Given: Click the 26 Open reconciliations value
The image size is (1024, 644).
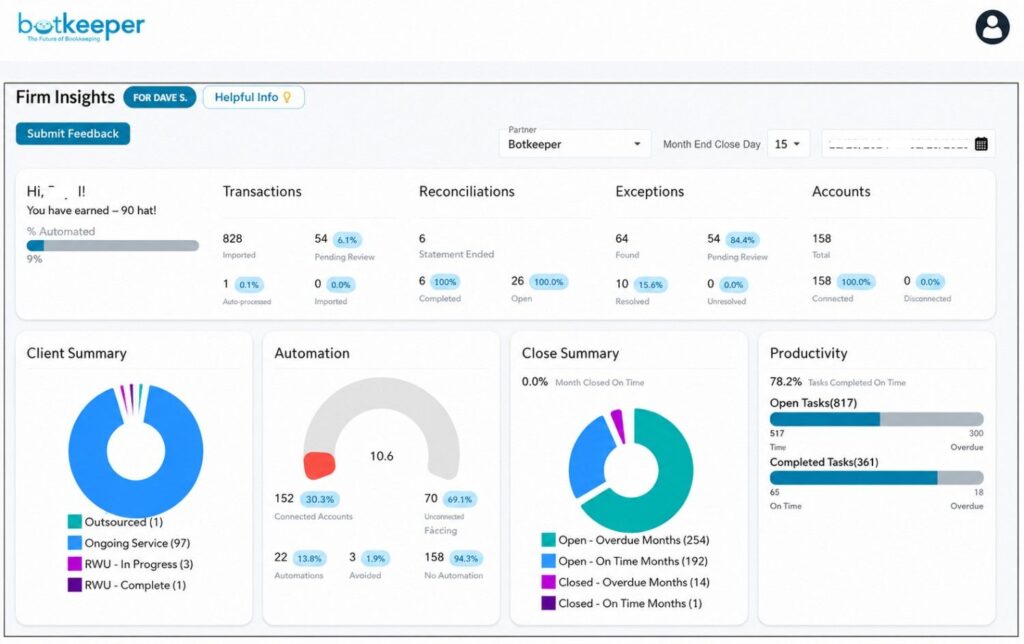Looking at the screenshot, I should point(517,281).
